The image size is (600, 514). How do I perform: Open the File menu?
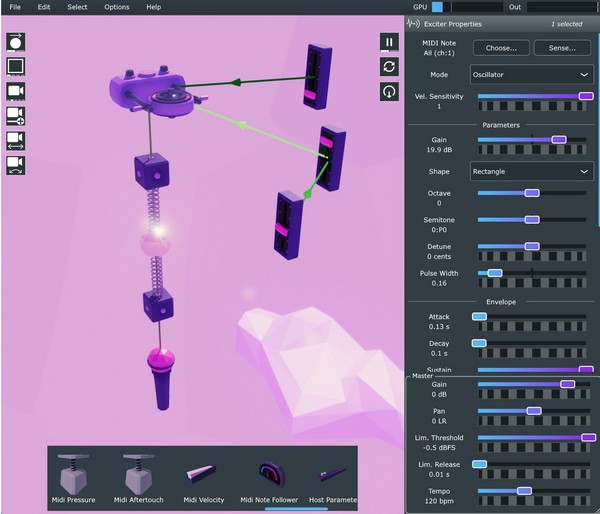[15, 7]
